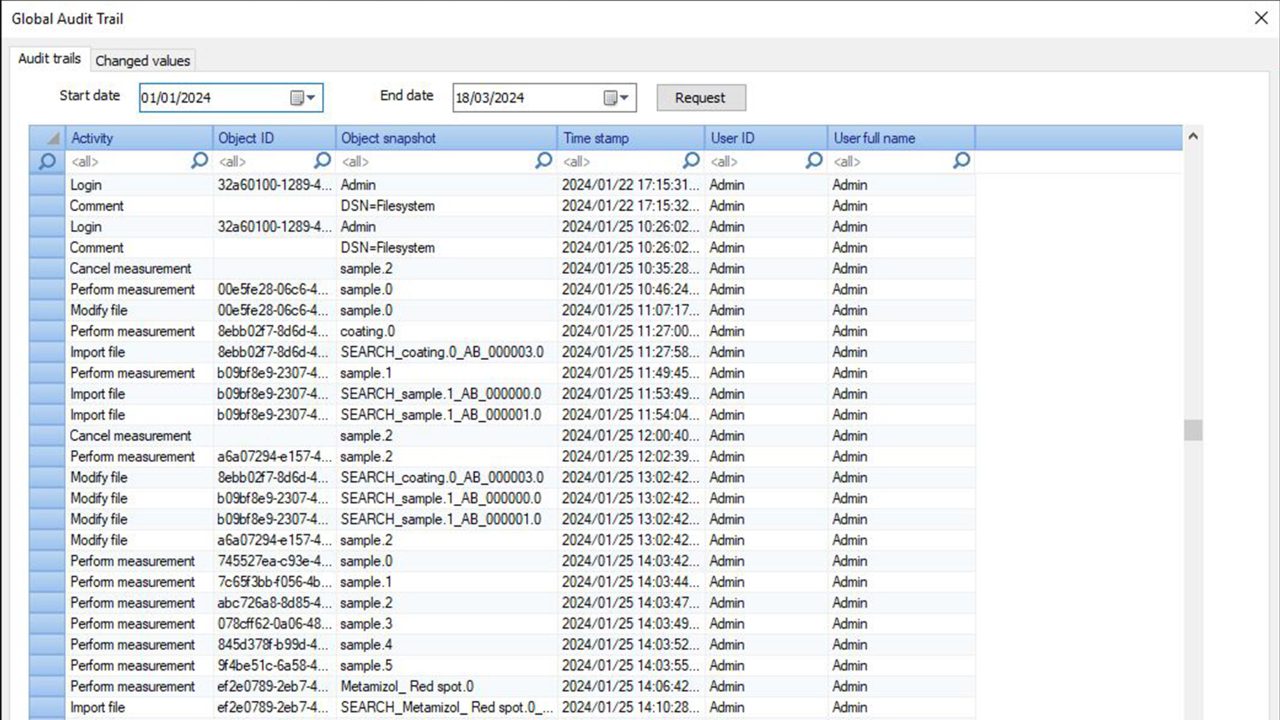Click object ID abc726a8-8d85
This screenshot has width=1280, height=720.
[273, 603]
